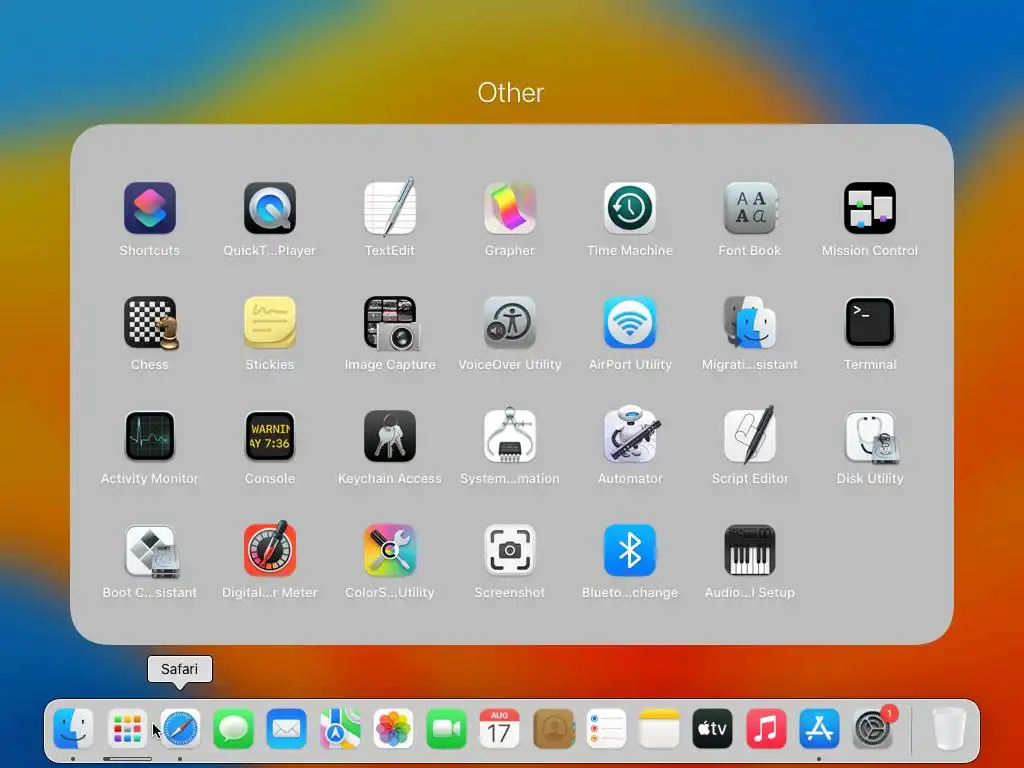Image resolution: width=1024 pixels, height=768 pixels.
Task: Open Keychain Access
Action: coord(390,436)
